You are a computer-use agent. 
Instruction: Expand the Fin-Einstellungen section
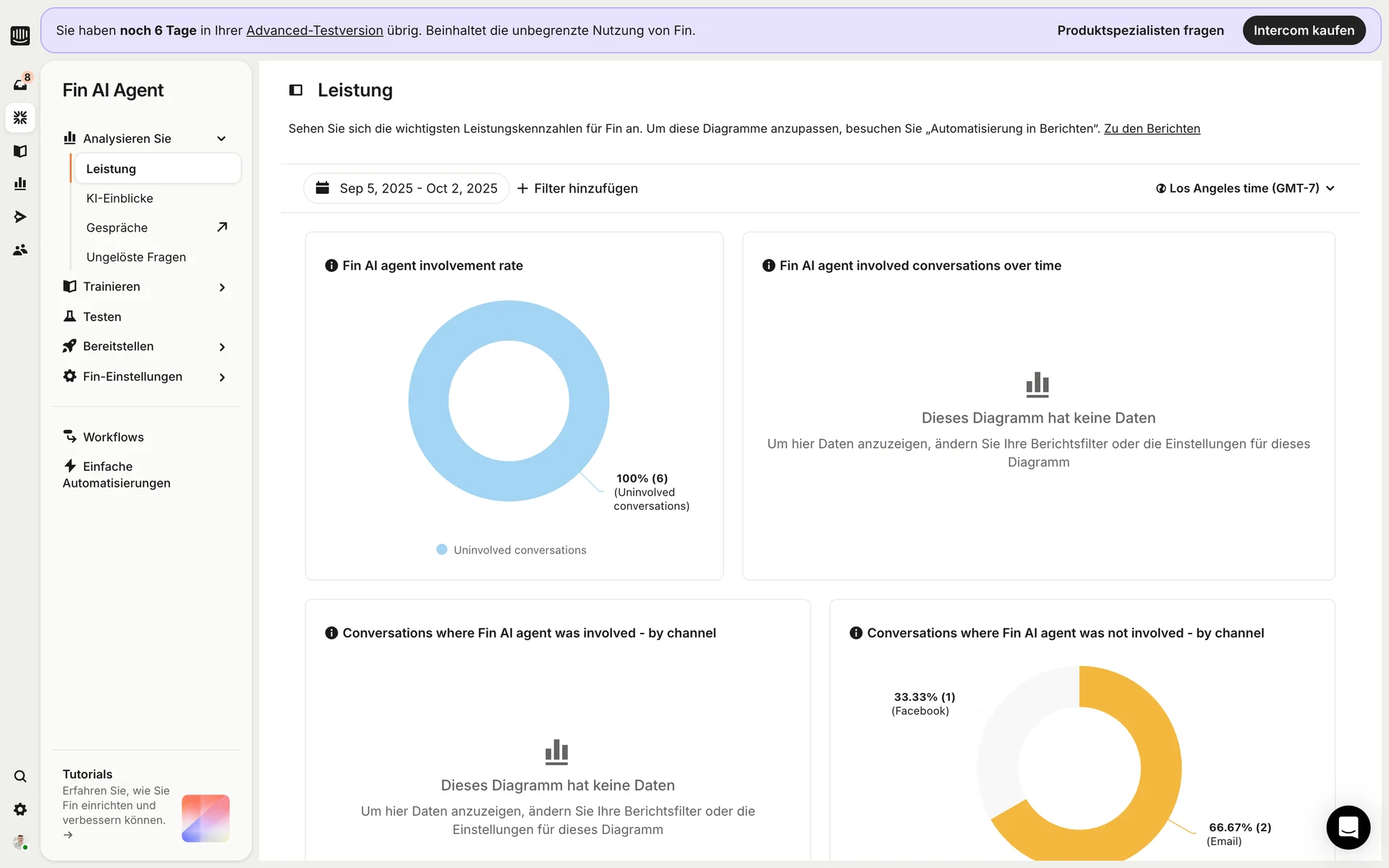click(x=221, y=377)
